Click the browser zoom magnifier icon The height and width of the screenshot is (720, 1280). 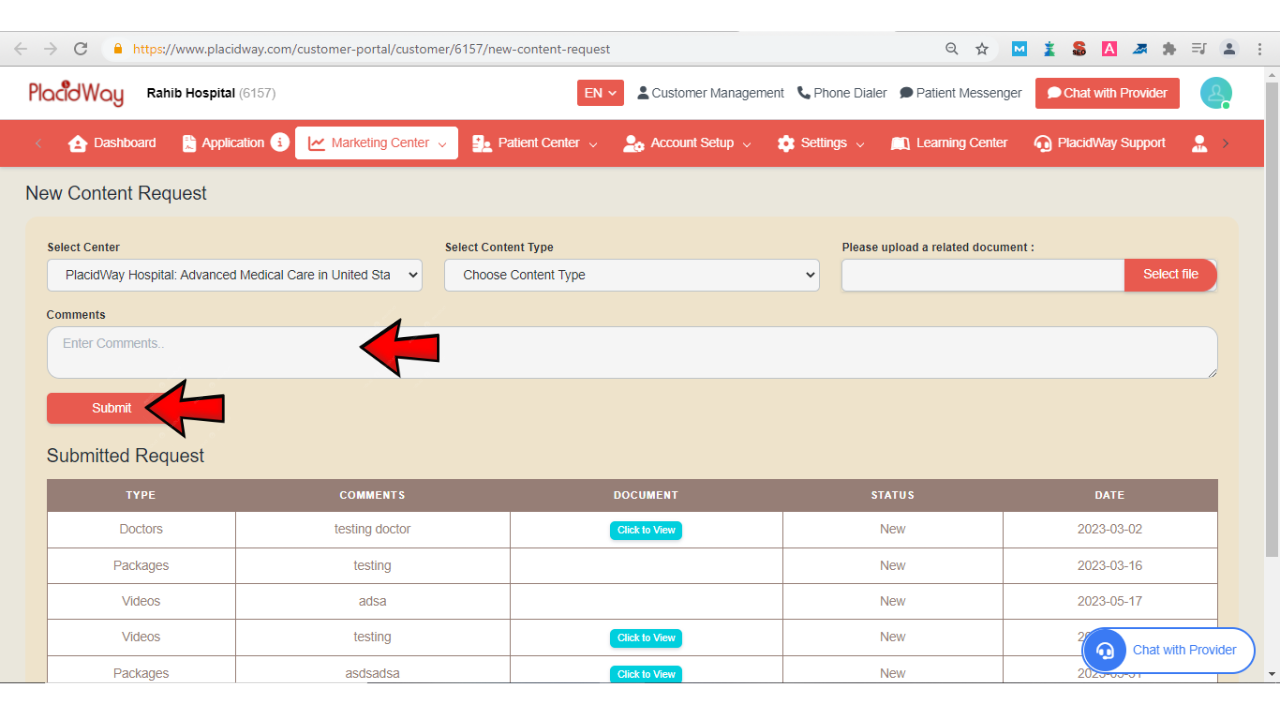pos(952,49)
